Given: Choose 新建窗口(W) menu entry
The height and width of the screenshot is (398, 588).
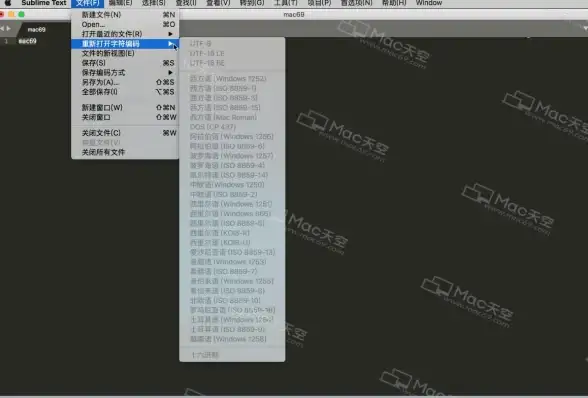Looking at the screenshot, I should (125, 108).
